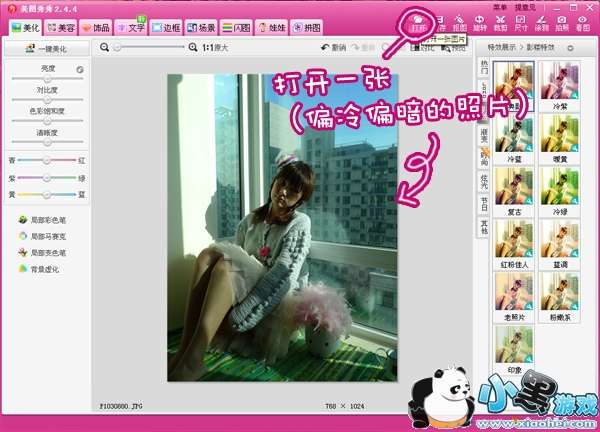Apply the 冷紫 effect thumbnail
Image resolution: width=600 pixels, height=432 pixels.
click(559, 86)
